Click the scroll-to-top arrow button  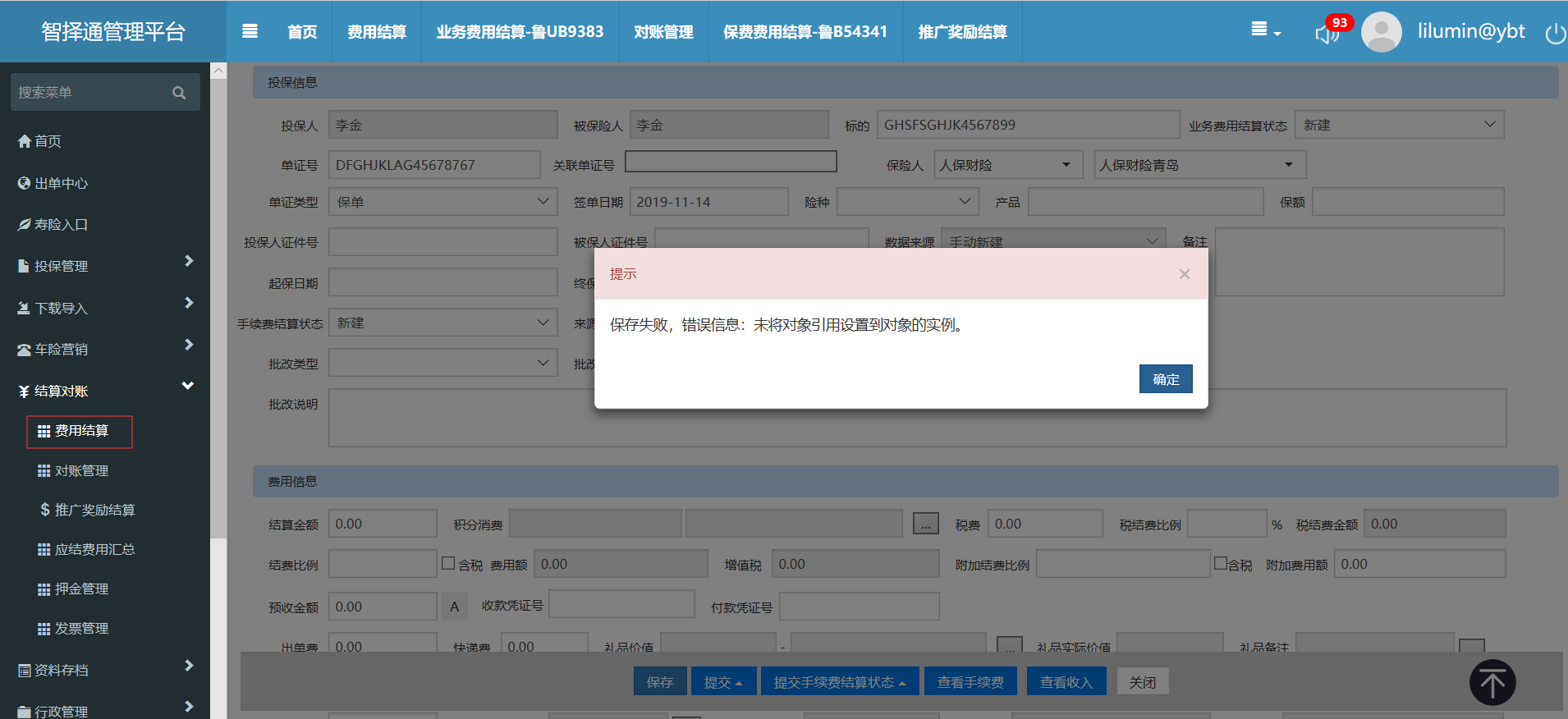(1492, 682)
